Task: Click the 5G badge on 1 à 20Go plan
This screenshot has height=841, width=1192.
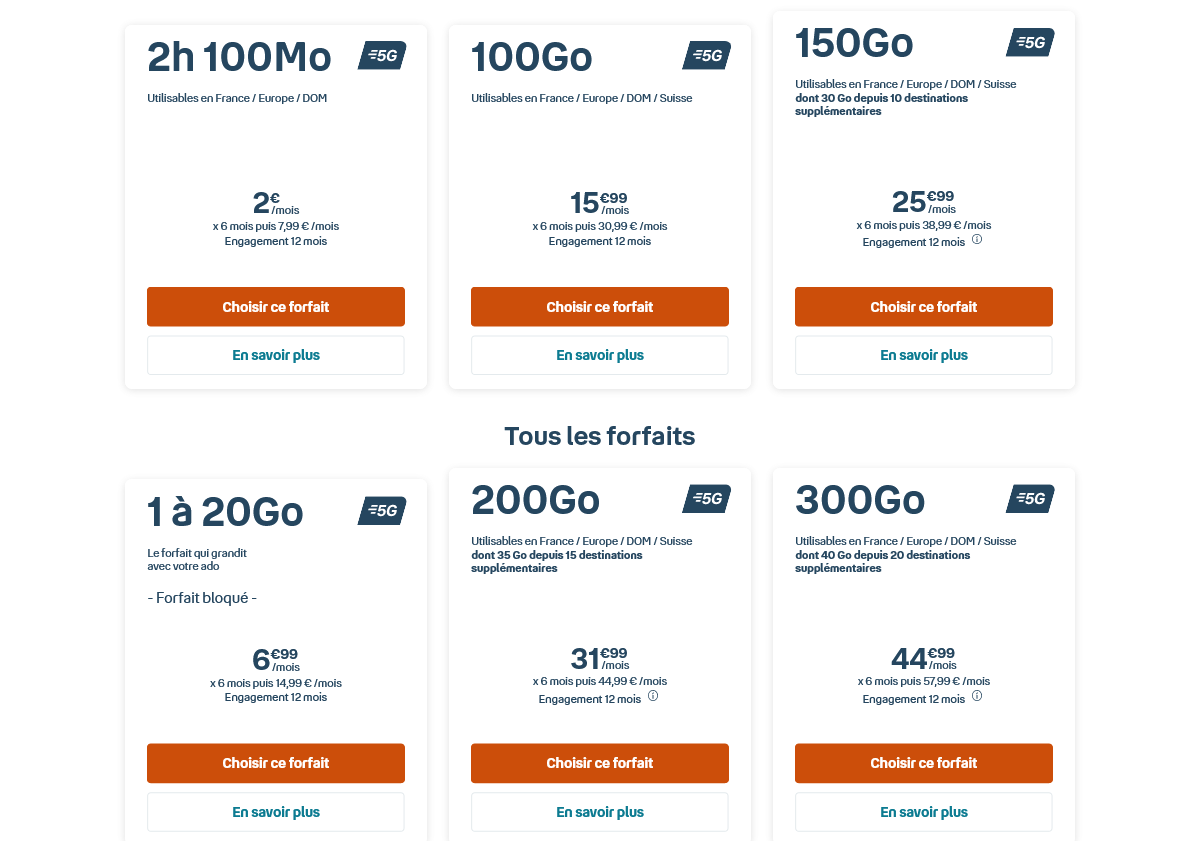Action: coord(382,511)
